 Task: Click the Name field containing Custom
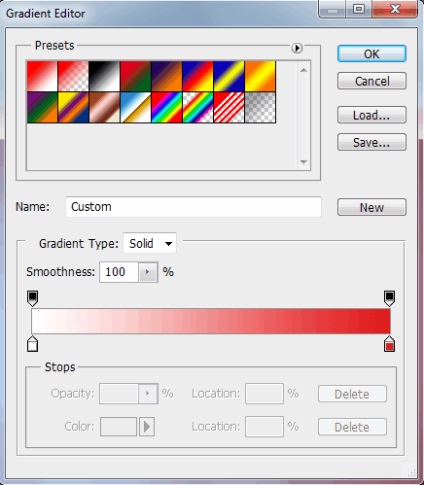(193, 207)
